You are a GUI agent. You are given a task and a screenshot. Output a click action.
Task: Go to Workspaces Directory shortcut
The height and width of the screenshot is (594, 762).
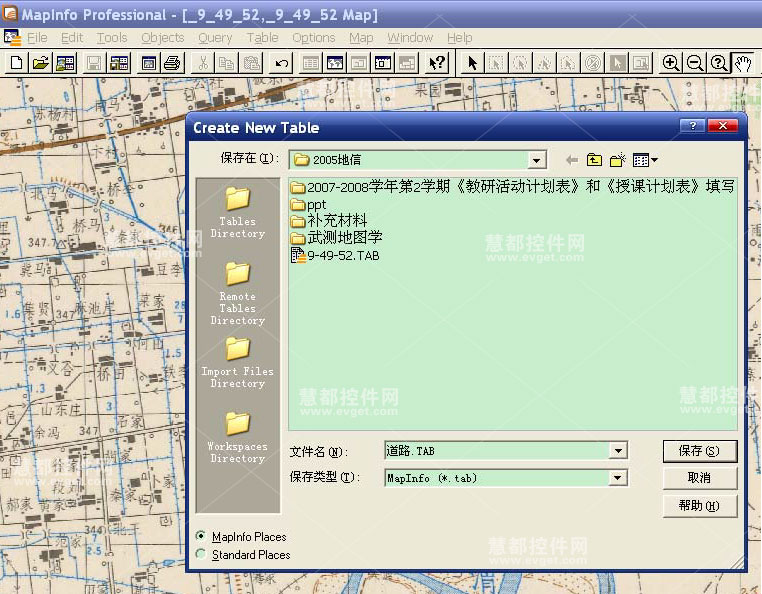click(238, 437)
